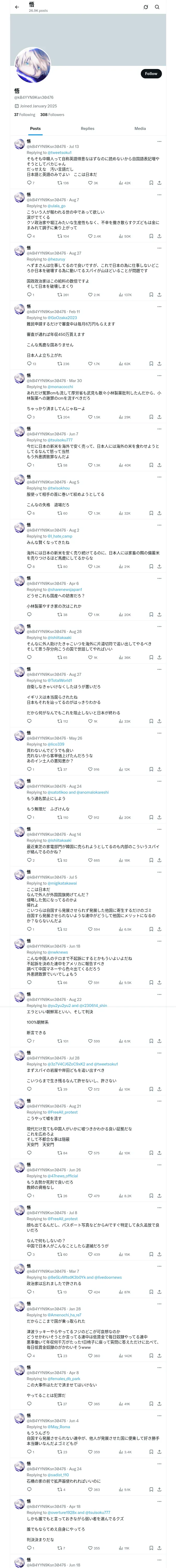Bookmark the Aug 5 reply to @twisokhou
Image resolution: width=176 pixels, height=1568 pixels.
(151, 513)
